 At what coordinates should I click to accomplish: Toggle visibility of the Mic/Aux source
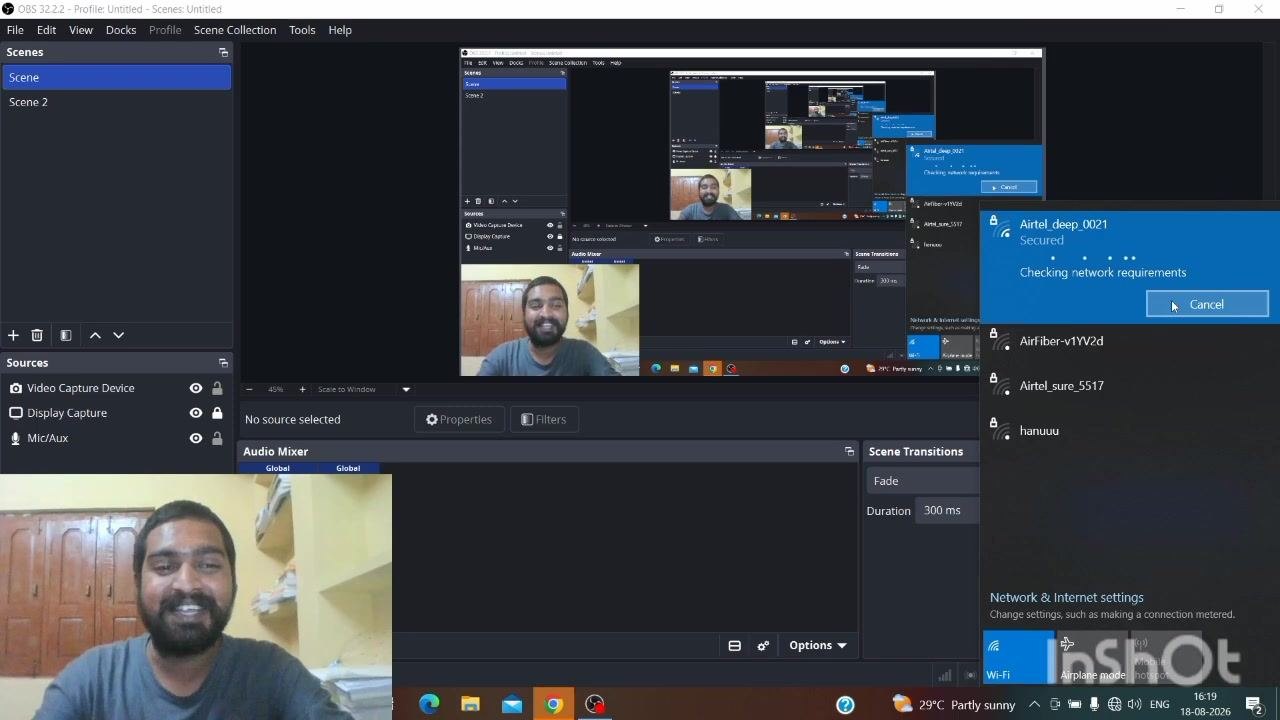click(196, 438)
